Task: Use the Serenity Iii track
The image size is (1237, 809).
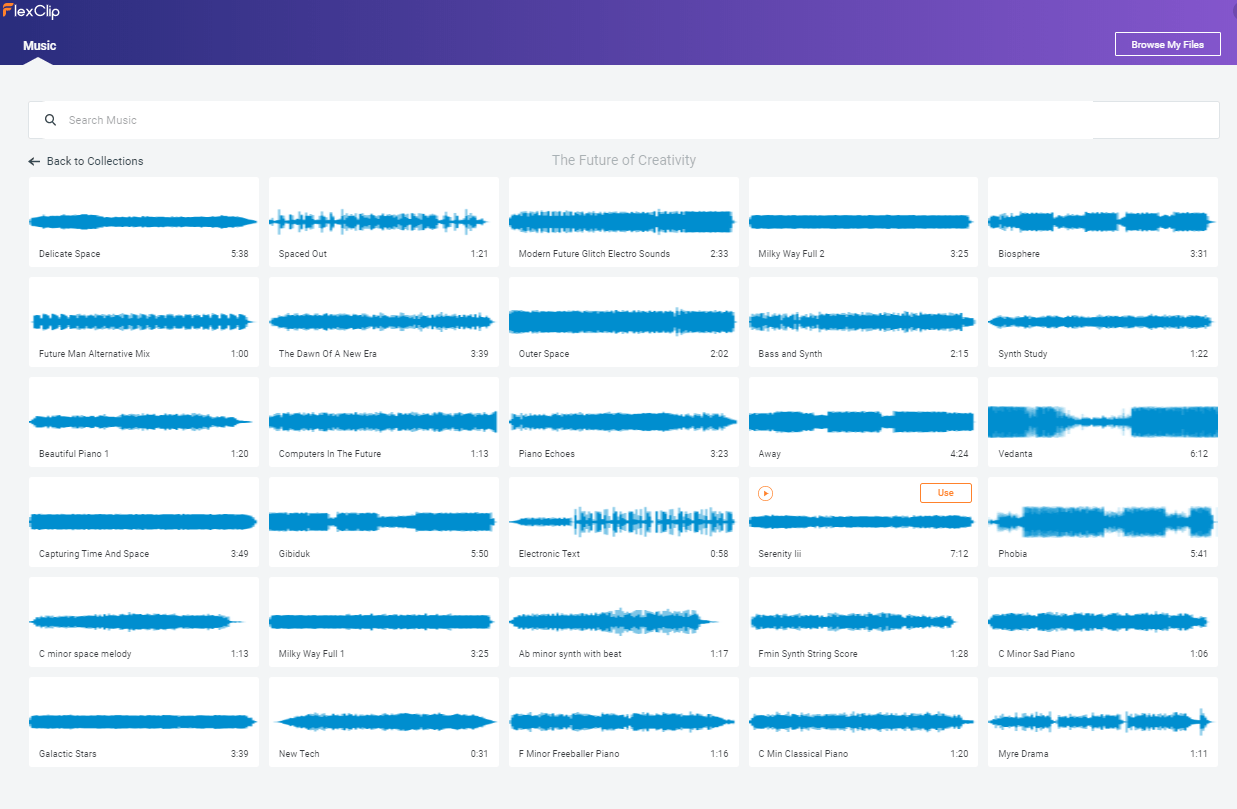Action: [945, 493]
